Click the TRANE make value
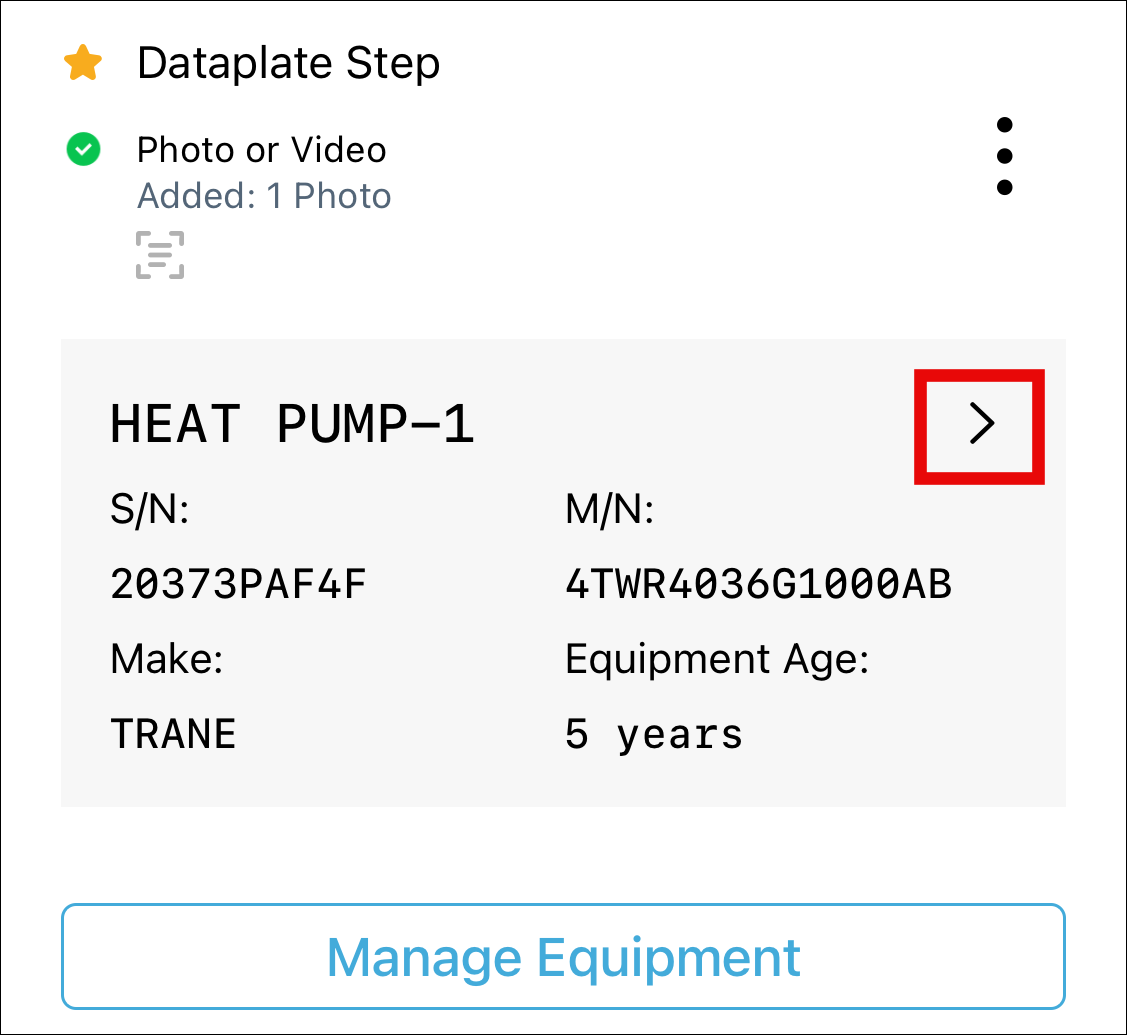Image resolution: width=1127 pixels, height=1035 pixels. [173, 734]
